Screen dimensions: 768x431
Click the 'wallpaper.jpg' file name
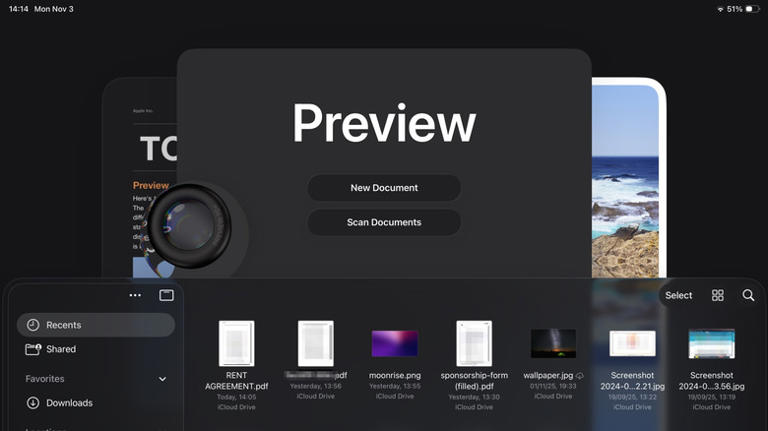click(x=548, y=375)
